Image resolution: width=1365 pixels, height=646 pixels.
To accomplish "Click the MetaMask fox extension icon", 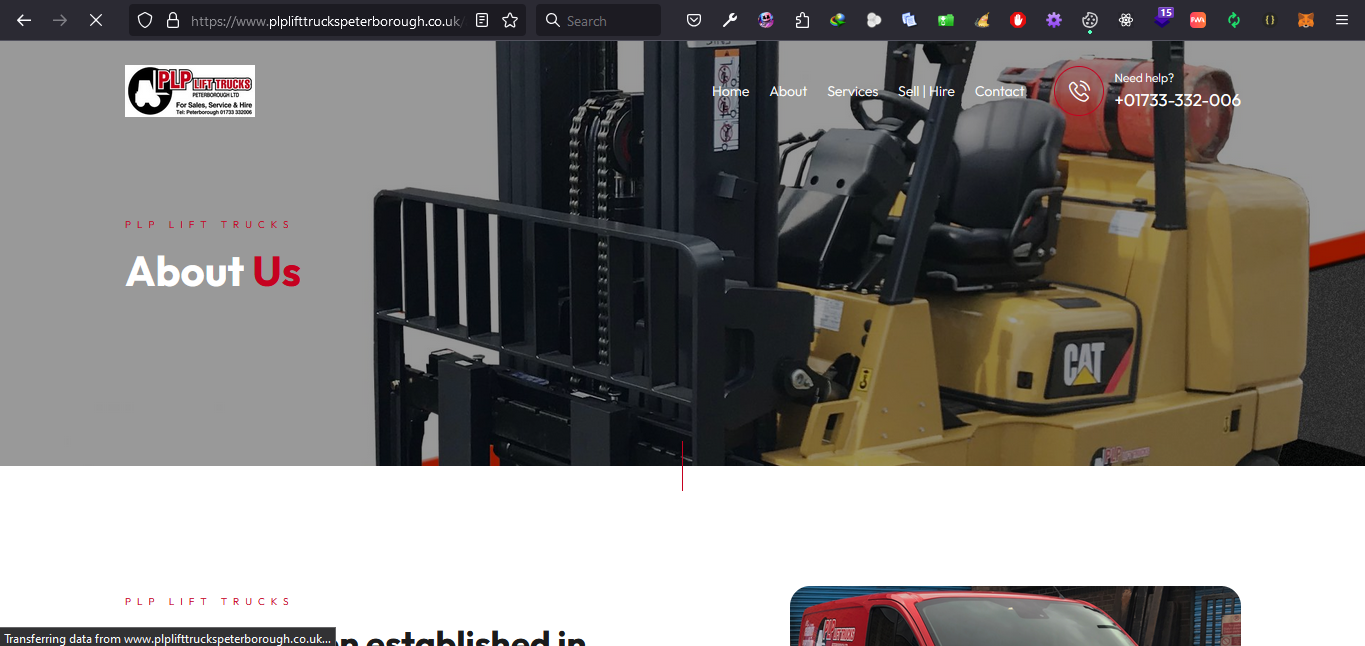I will pos(1306,20).
